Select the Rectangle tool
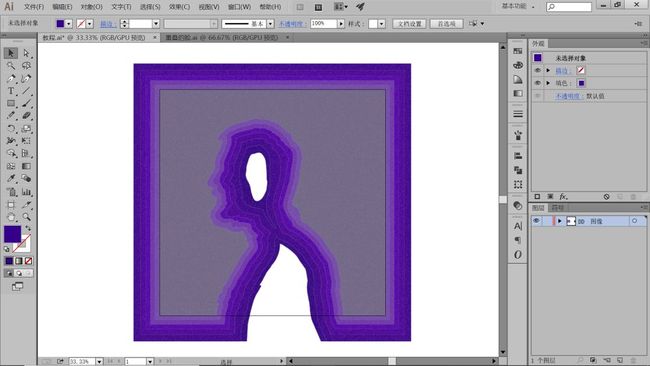 (11, 103)
